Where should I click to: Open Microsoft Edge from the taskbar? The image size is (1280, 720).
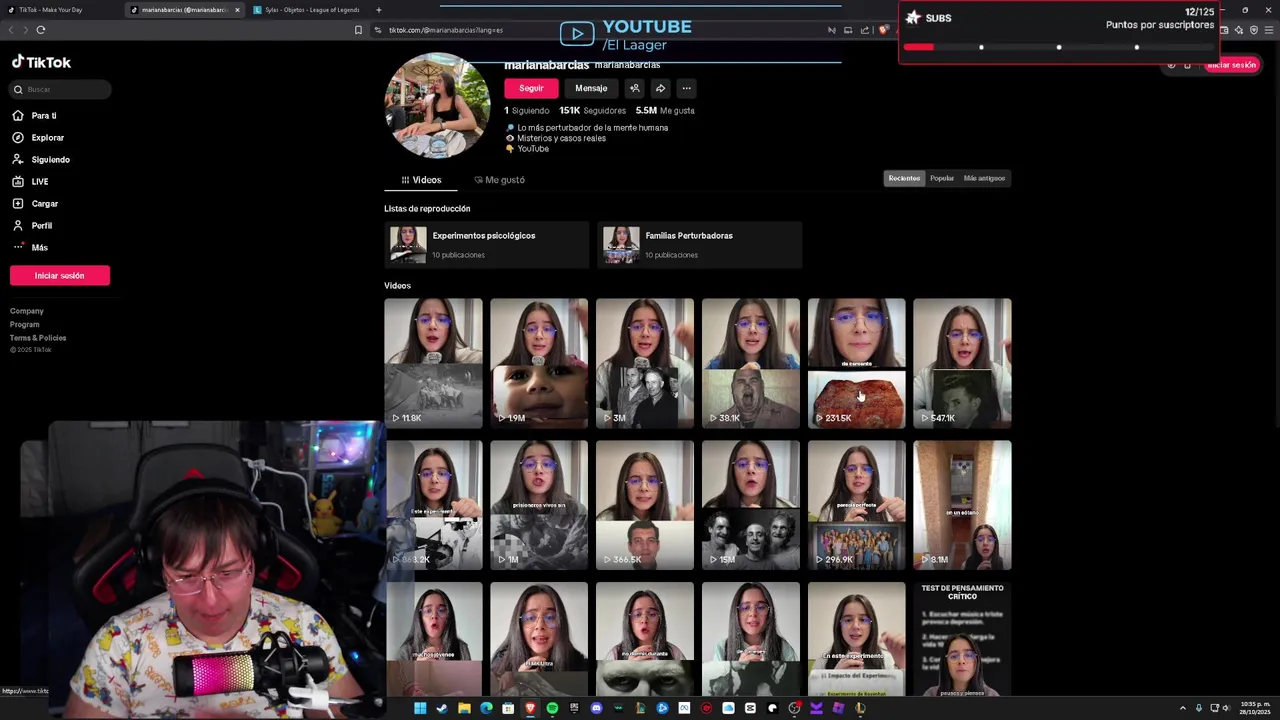click(x=486, y=708)
